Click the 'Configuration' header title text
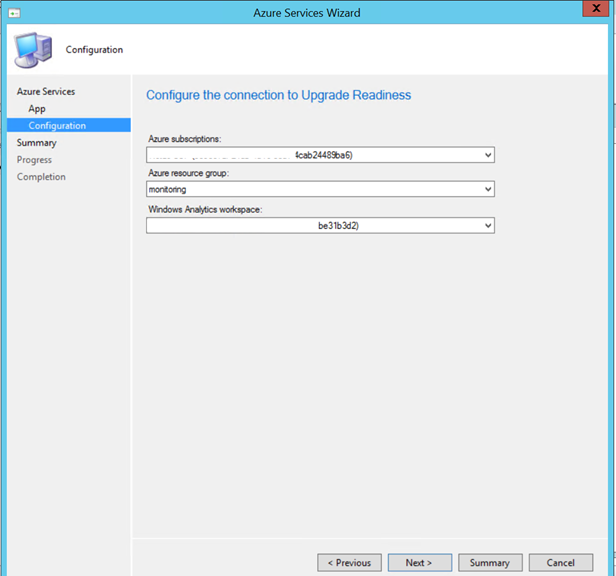616x576 pixels. [x=94, y=50]
